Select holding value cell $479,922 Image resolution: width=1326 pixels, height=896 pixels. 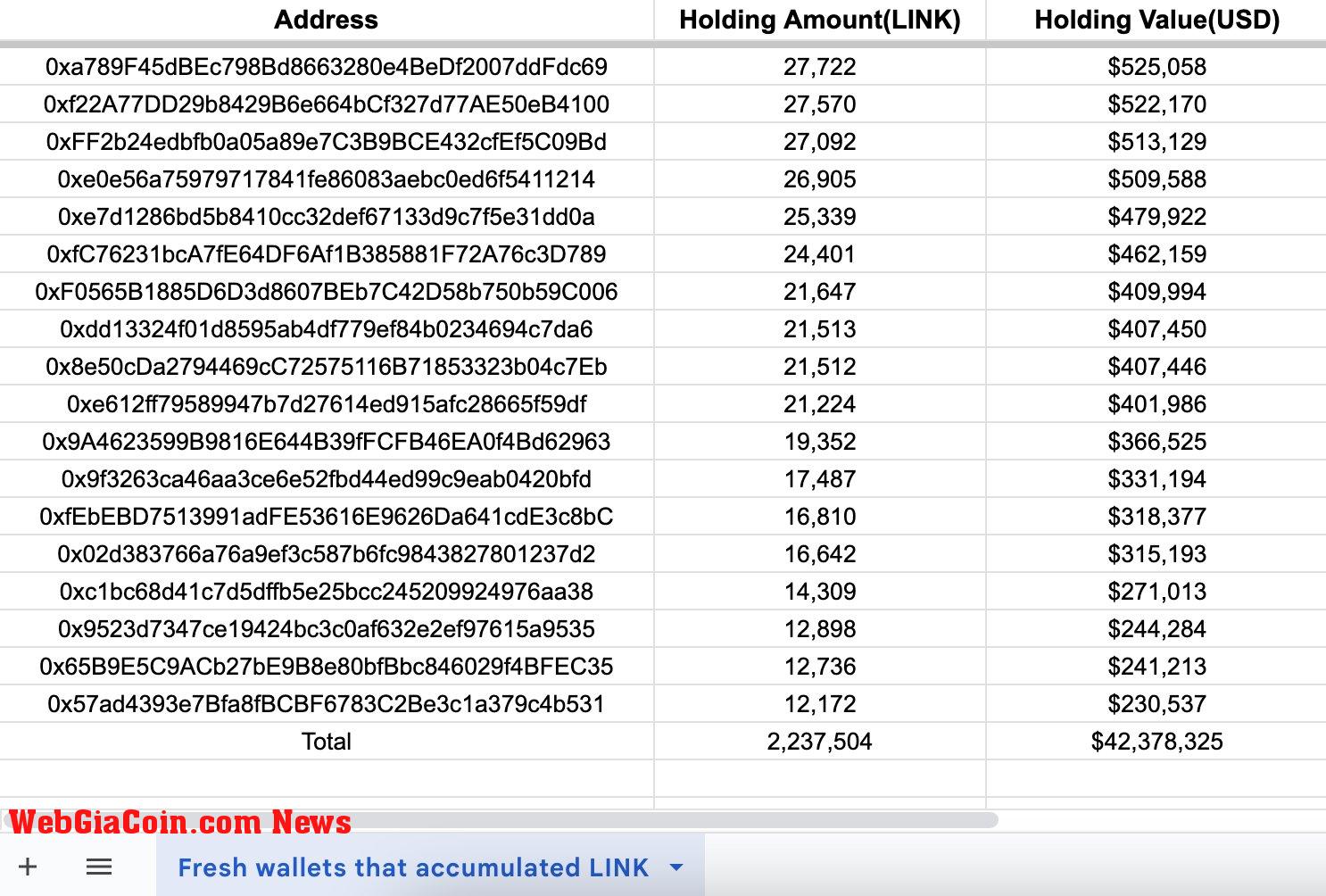pyautogui.click(x=1156, y=217)
